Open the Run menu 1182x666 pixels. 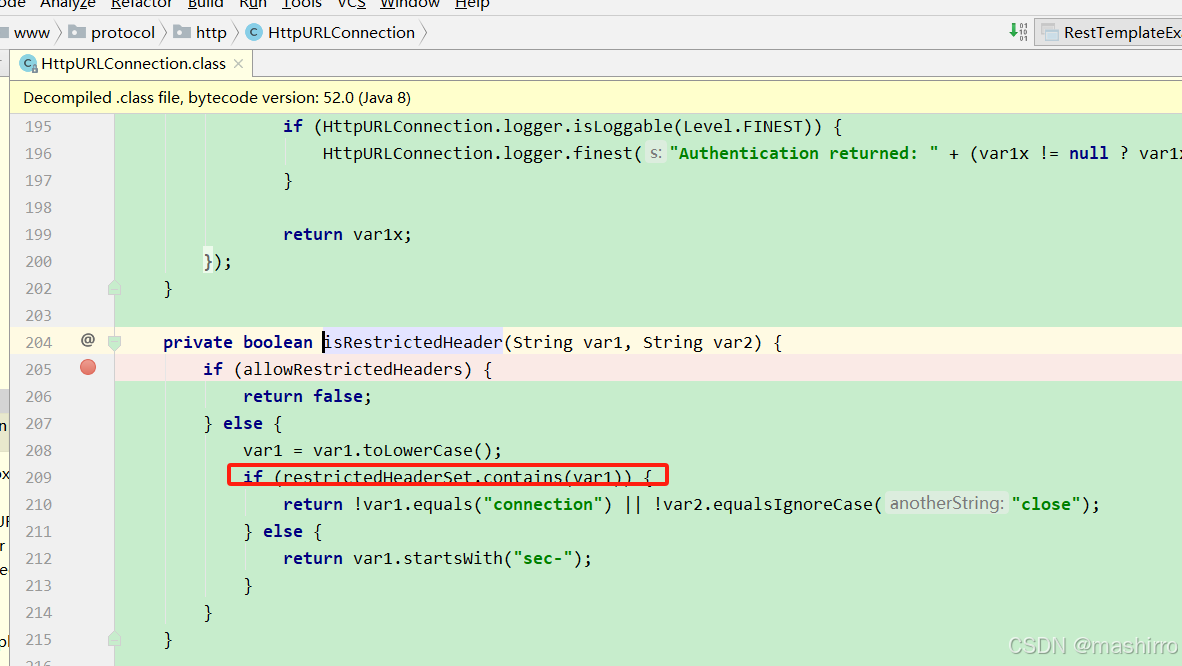click(253, 4)
